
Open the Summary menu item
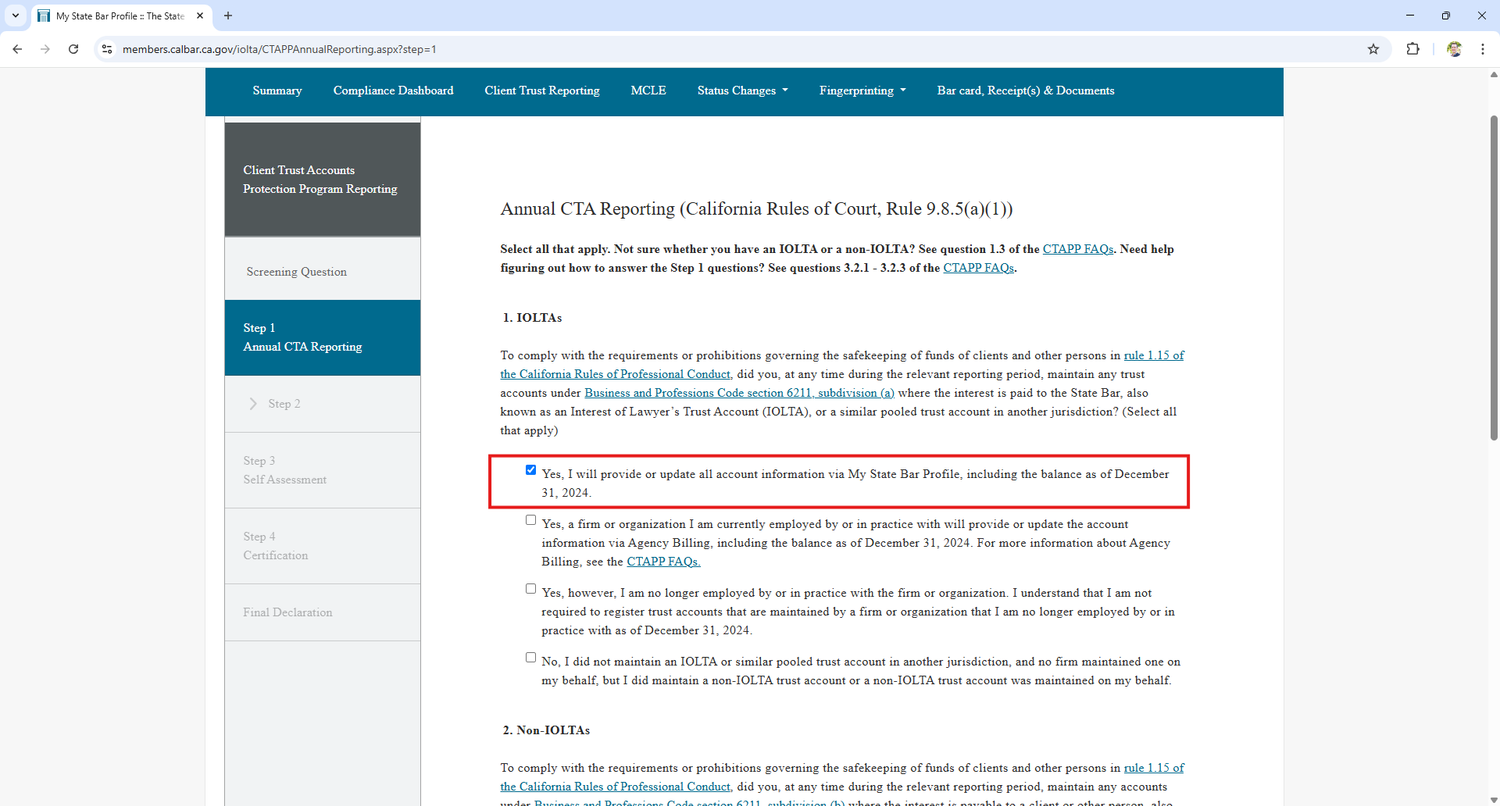(x=277, y=90)
